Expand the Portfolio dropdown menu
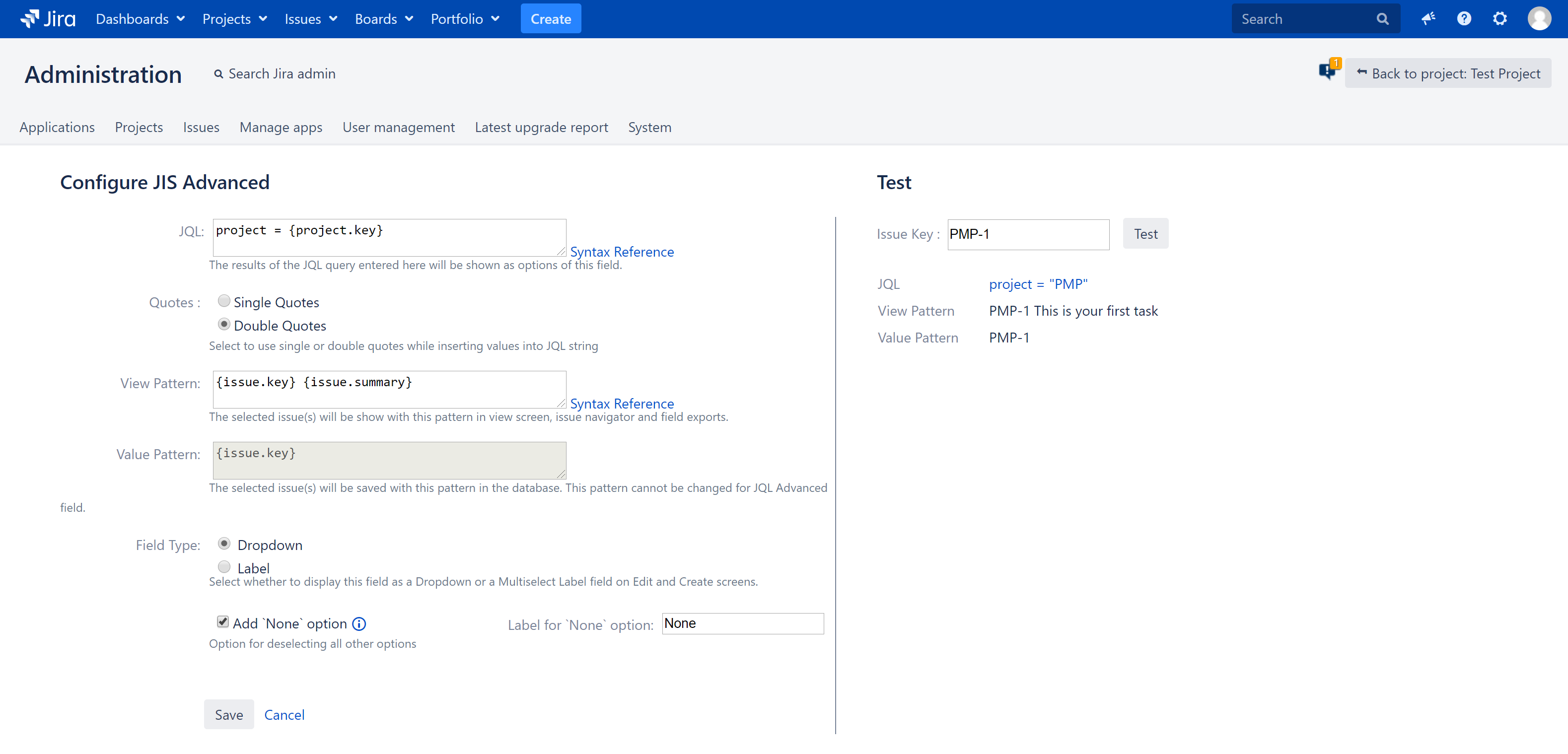 pyautogui.click(x=464, y=19)
